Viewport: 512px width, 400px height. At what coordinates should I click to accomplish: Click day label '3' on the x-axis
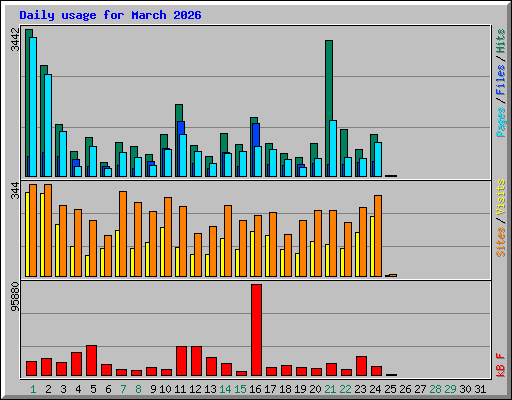[63, 389]
